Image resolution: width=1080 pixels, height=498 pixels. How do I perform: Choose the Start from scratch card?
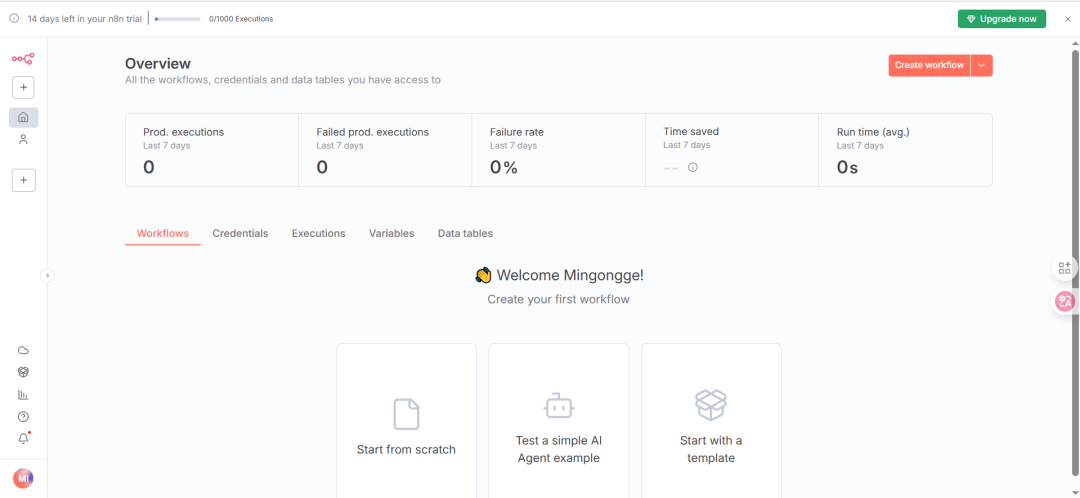tap(406, 420)
